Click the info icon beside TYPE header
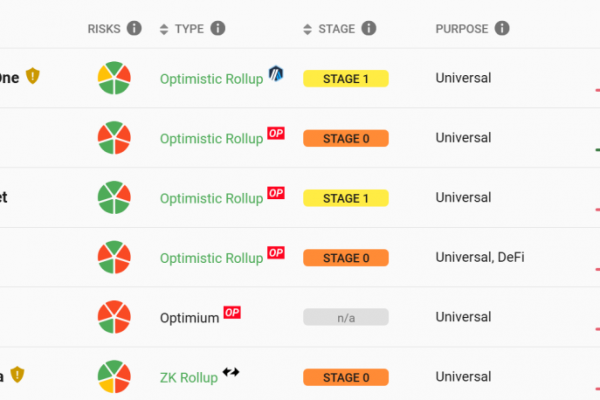 click(x=218, y=28)
